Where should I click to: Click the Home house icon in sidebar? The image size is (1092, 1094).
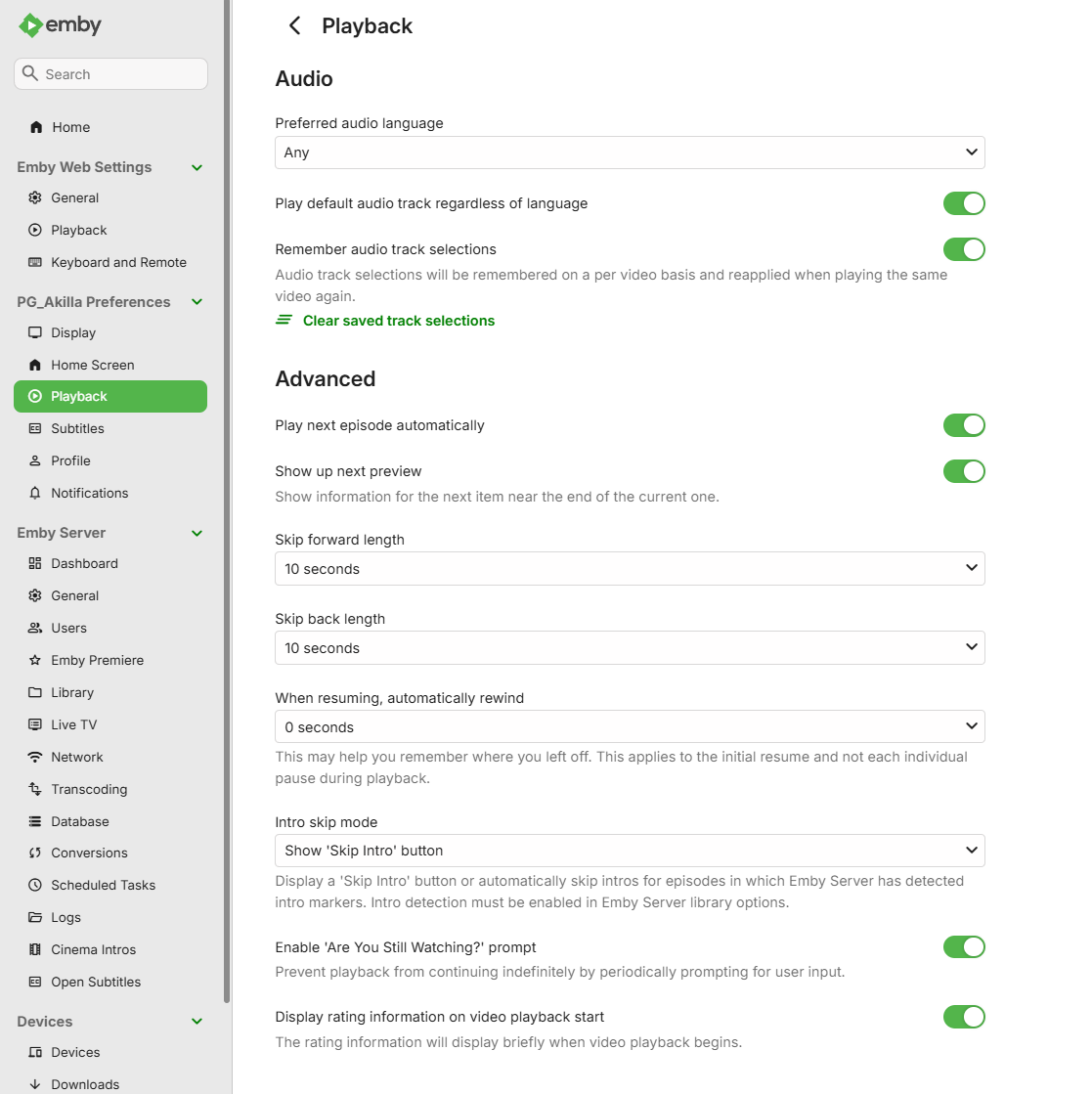[36, 127]
